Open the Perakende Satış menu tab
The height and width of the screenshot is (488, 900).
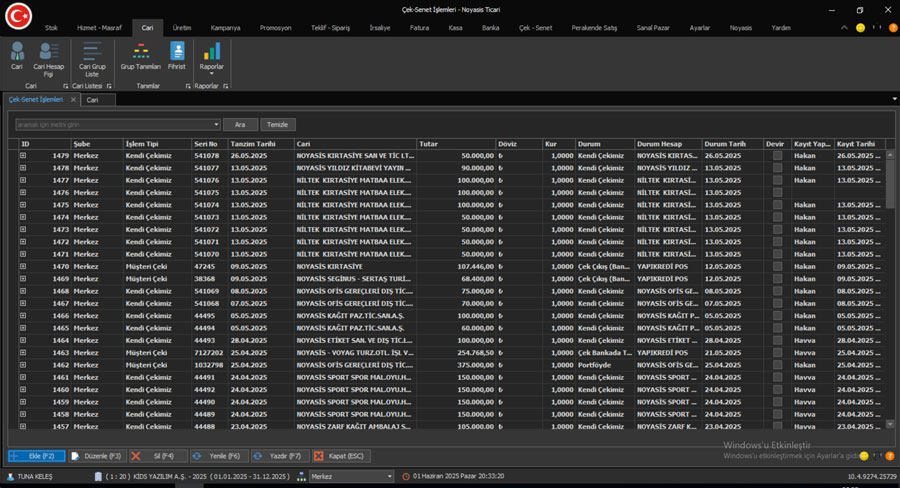click(x=594, y=28)
